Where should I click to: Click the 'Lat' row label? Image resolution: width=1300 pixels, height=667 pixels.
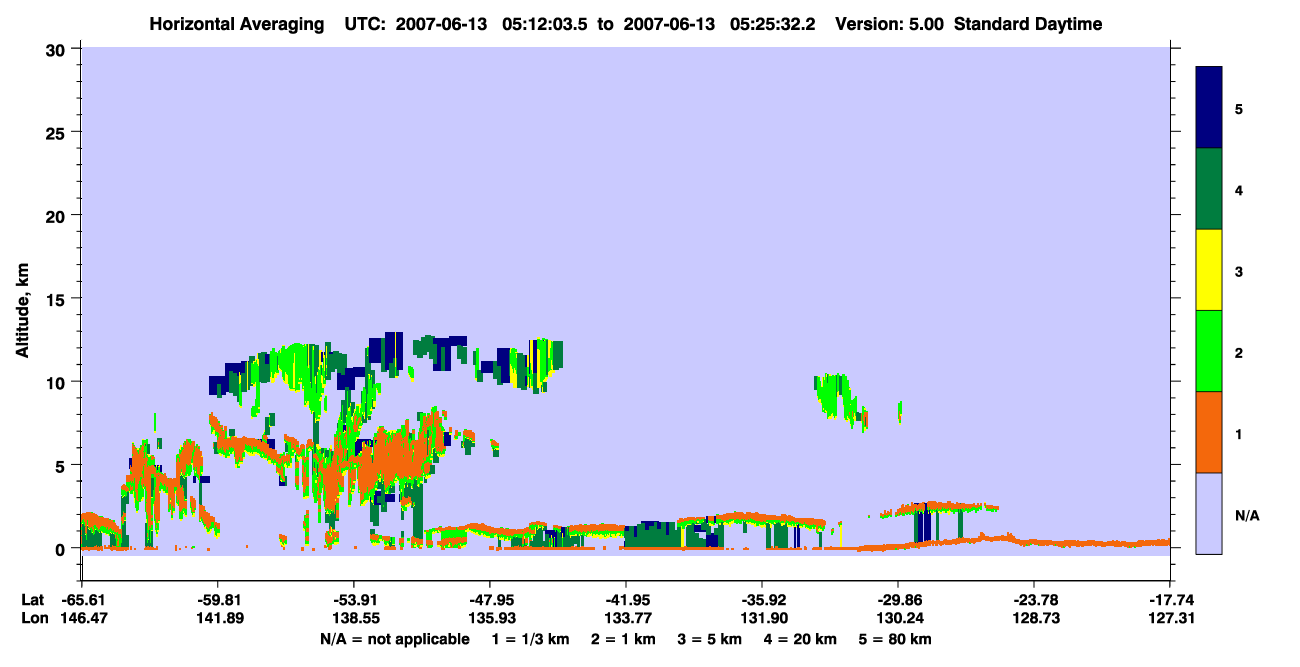coord(32,600)
